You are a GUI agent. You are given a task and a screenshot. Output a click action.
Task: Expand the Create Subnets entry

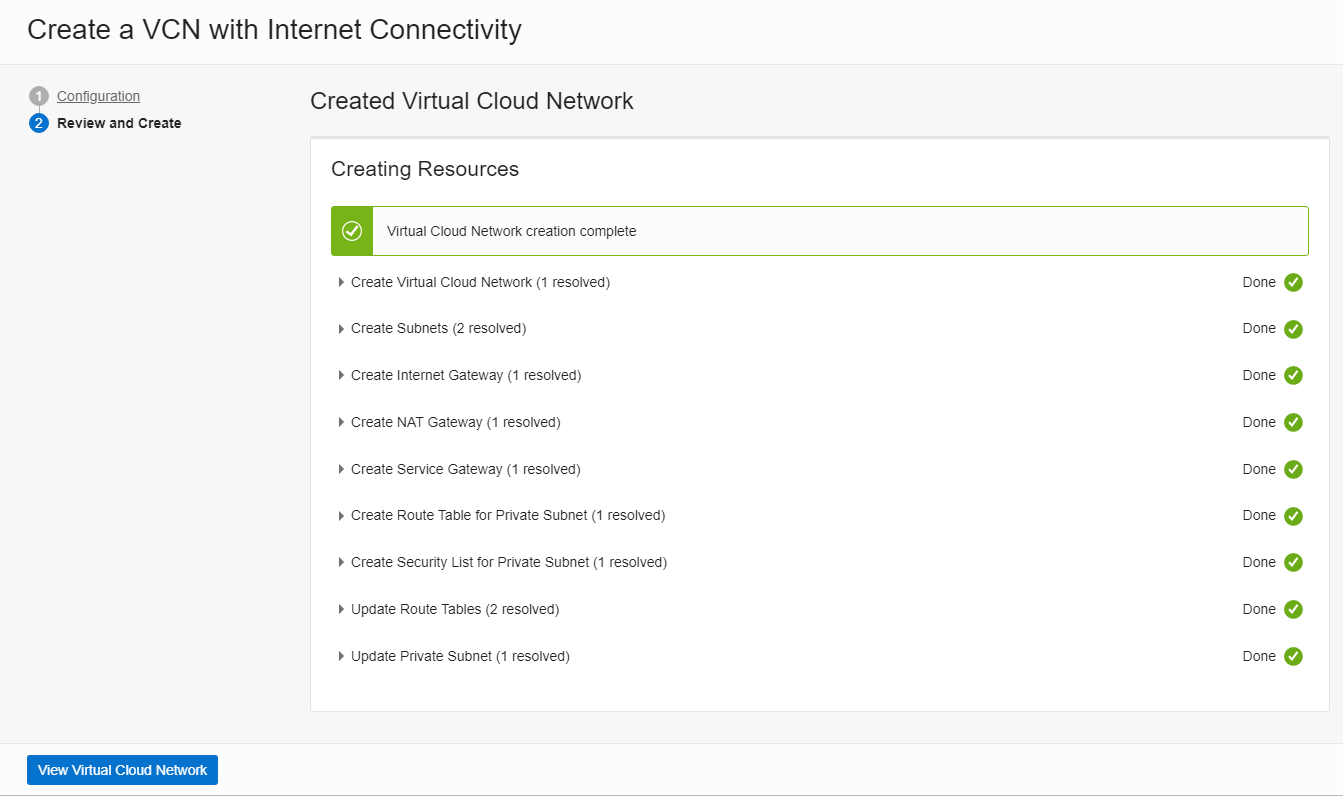(341, 328)
